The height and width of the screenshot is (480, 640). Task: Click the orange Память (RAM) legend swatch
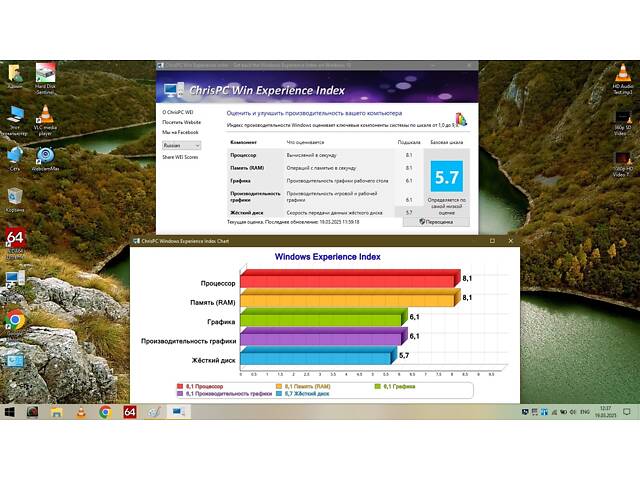[x=279, y=386]
